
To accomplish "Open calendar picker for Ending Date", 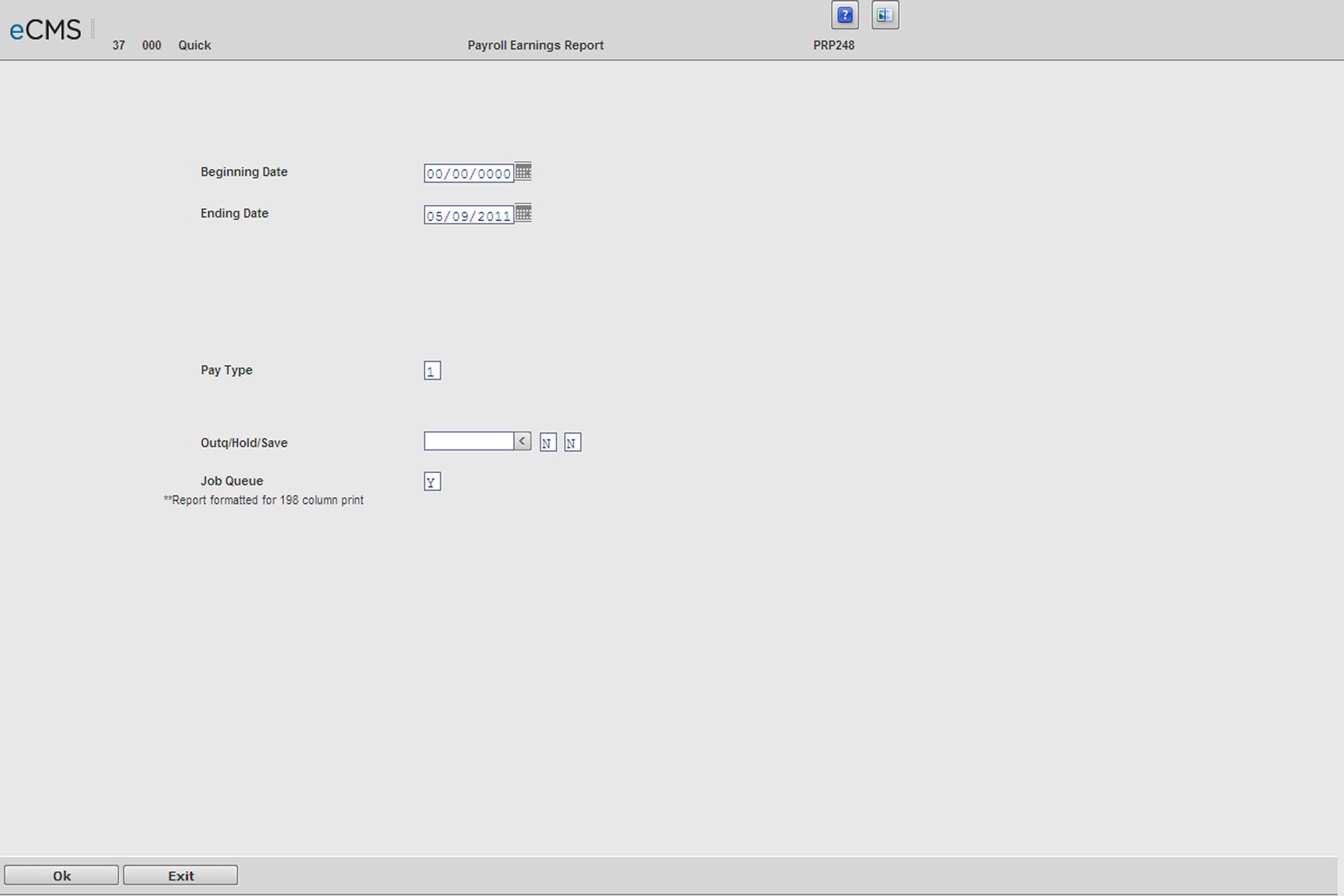I will pyautogui.click(x=524, y=213).
